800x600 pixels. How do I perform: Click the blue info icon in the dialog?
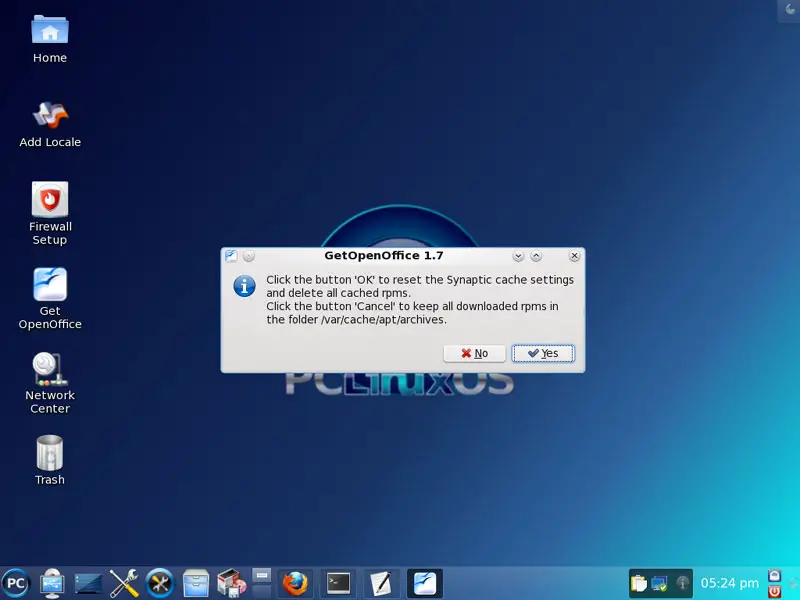[x=244, y=286]
